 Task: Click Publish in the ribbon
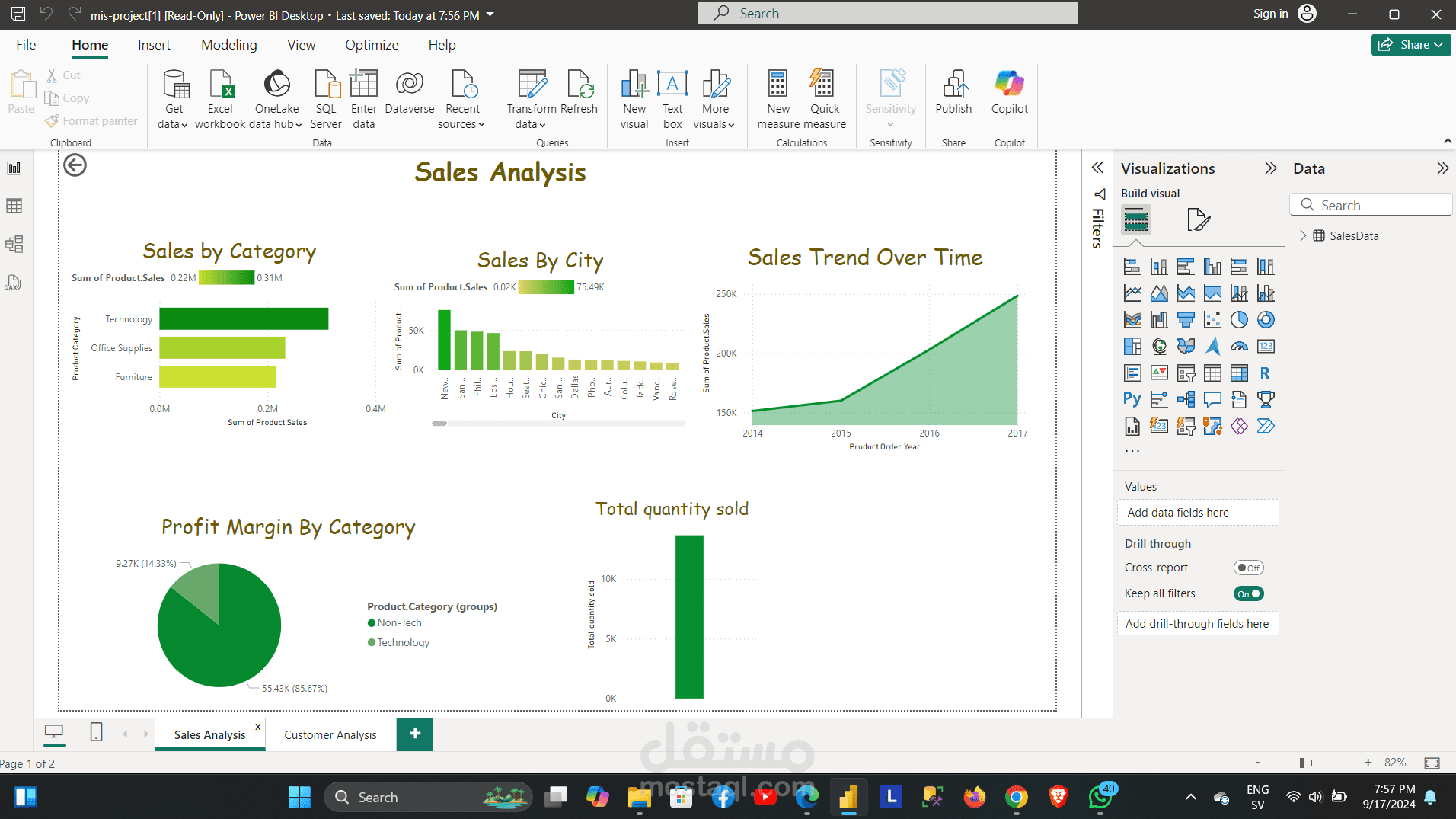click(953, 93)
